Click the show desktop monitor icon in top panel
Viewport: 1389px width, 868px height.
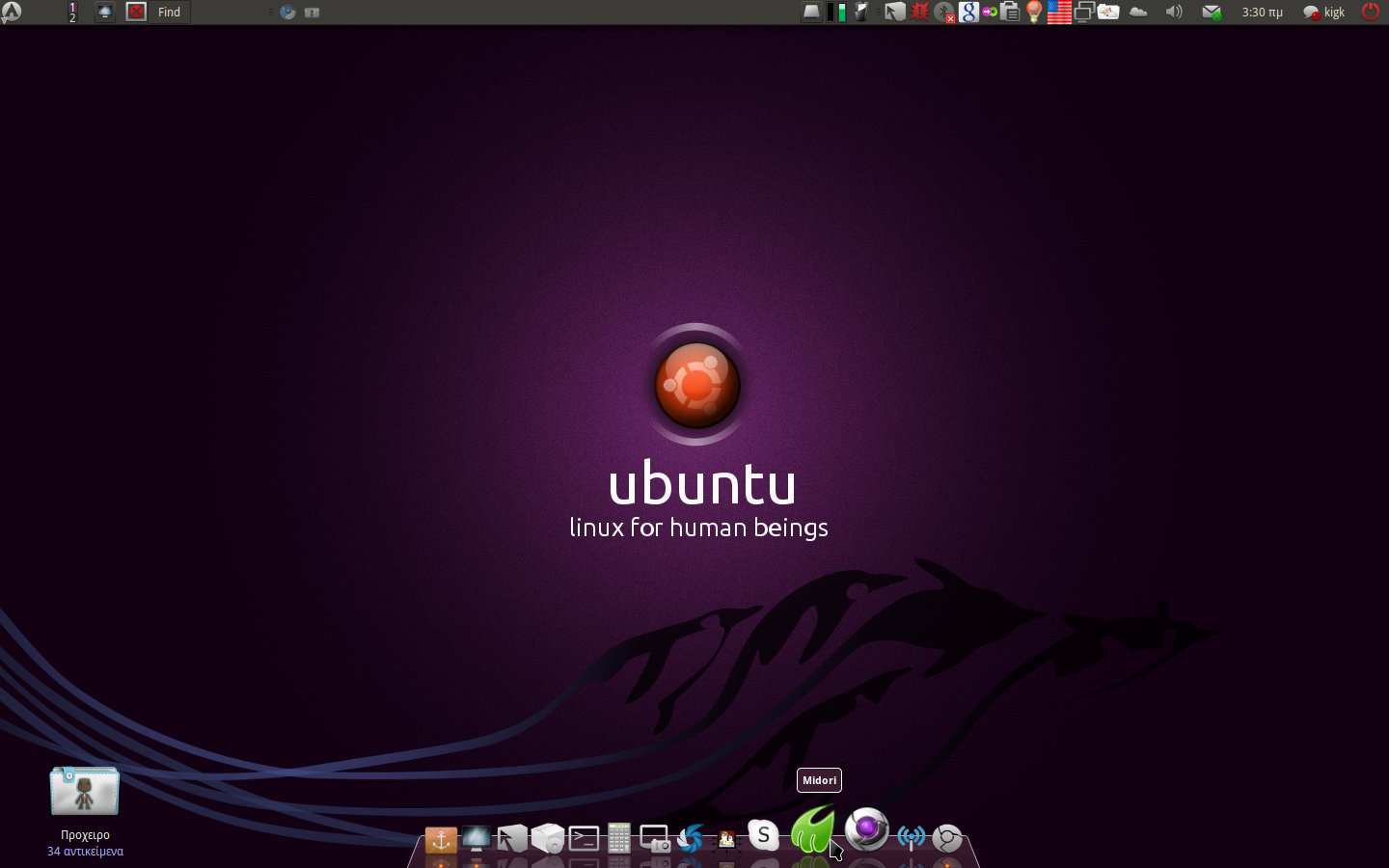tap(105, 12)
